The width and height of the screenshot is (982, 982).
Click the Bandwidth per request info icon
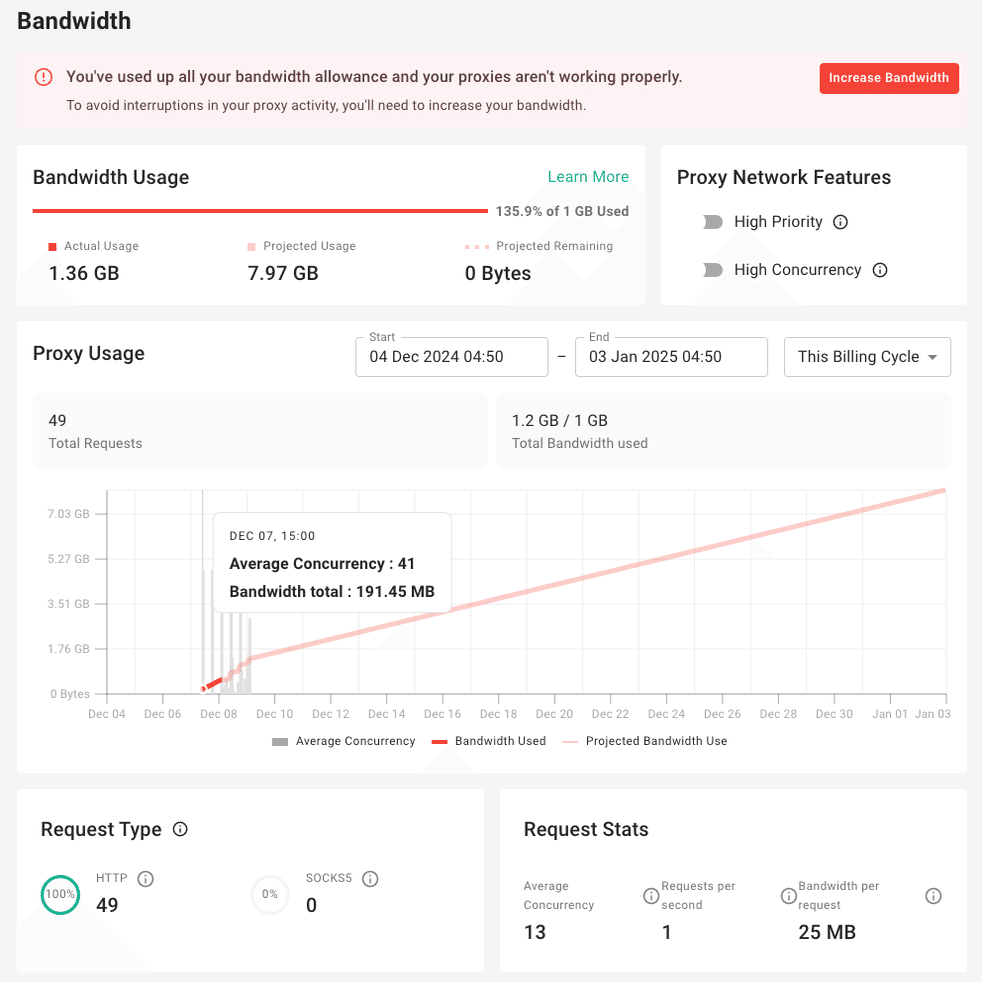point(933,896)
